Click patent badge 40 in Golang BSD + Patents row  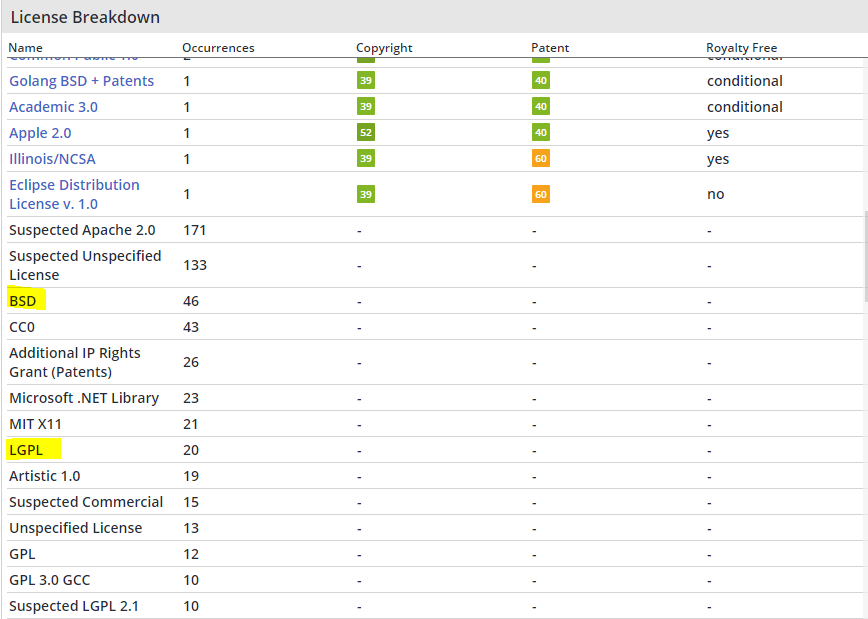tap(540, 81)
